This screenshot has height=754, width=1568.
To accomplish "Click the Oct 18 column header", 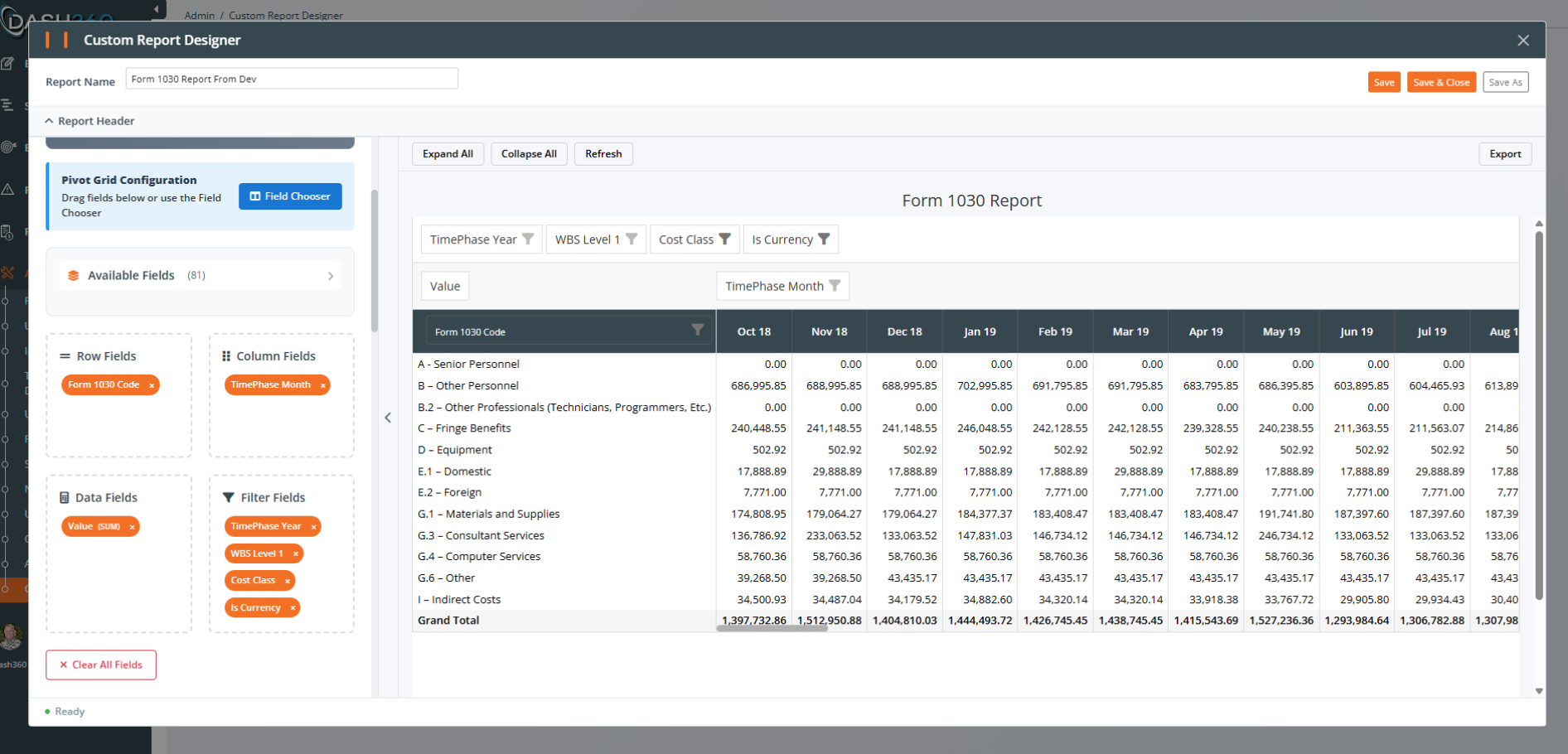I will (754, 331).
